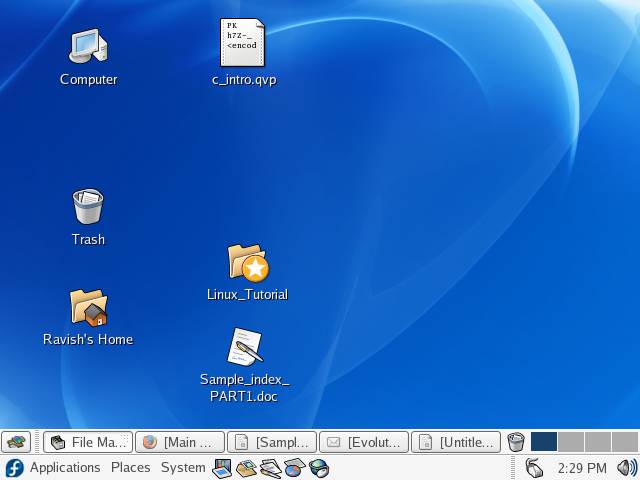Select the Sample_index_PART1.doc document icon

tap(244, 347)
